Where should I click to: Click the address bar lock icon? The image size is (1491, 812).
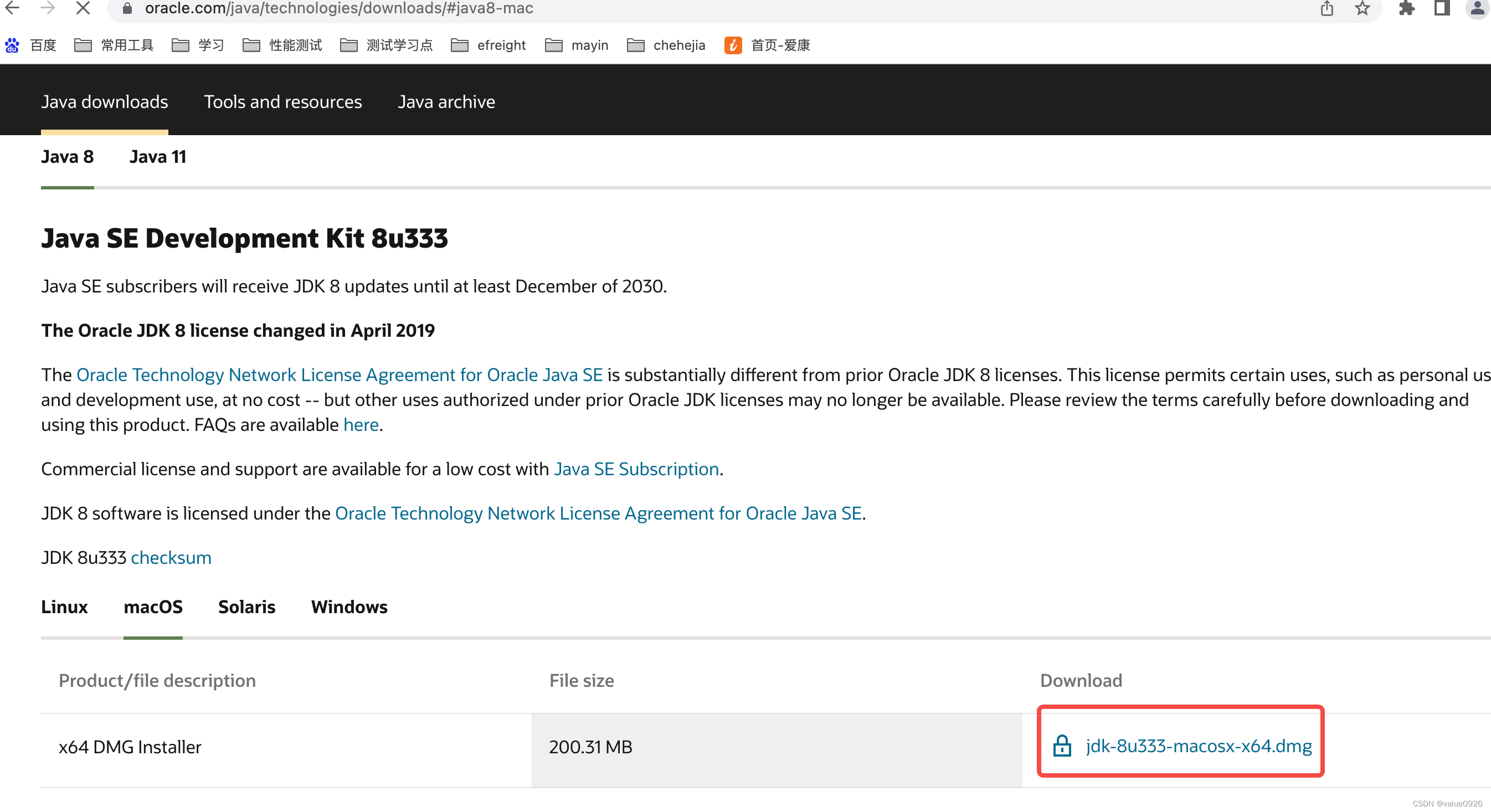tap(128, 8)
